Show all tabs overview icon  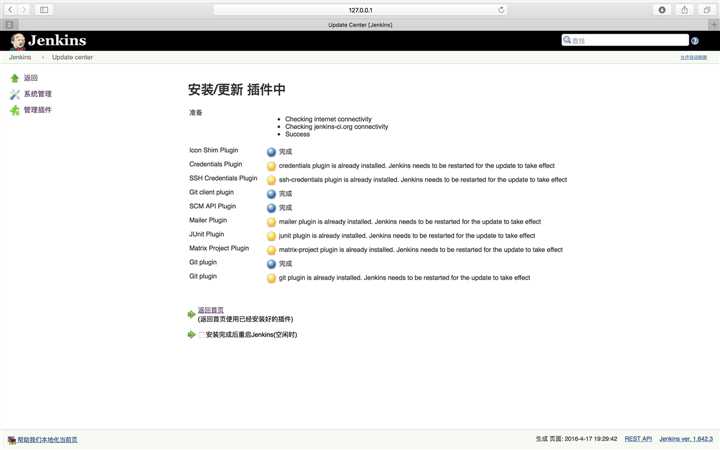[x=707, y=10]
